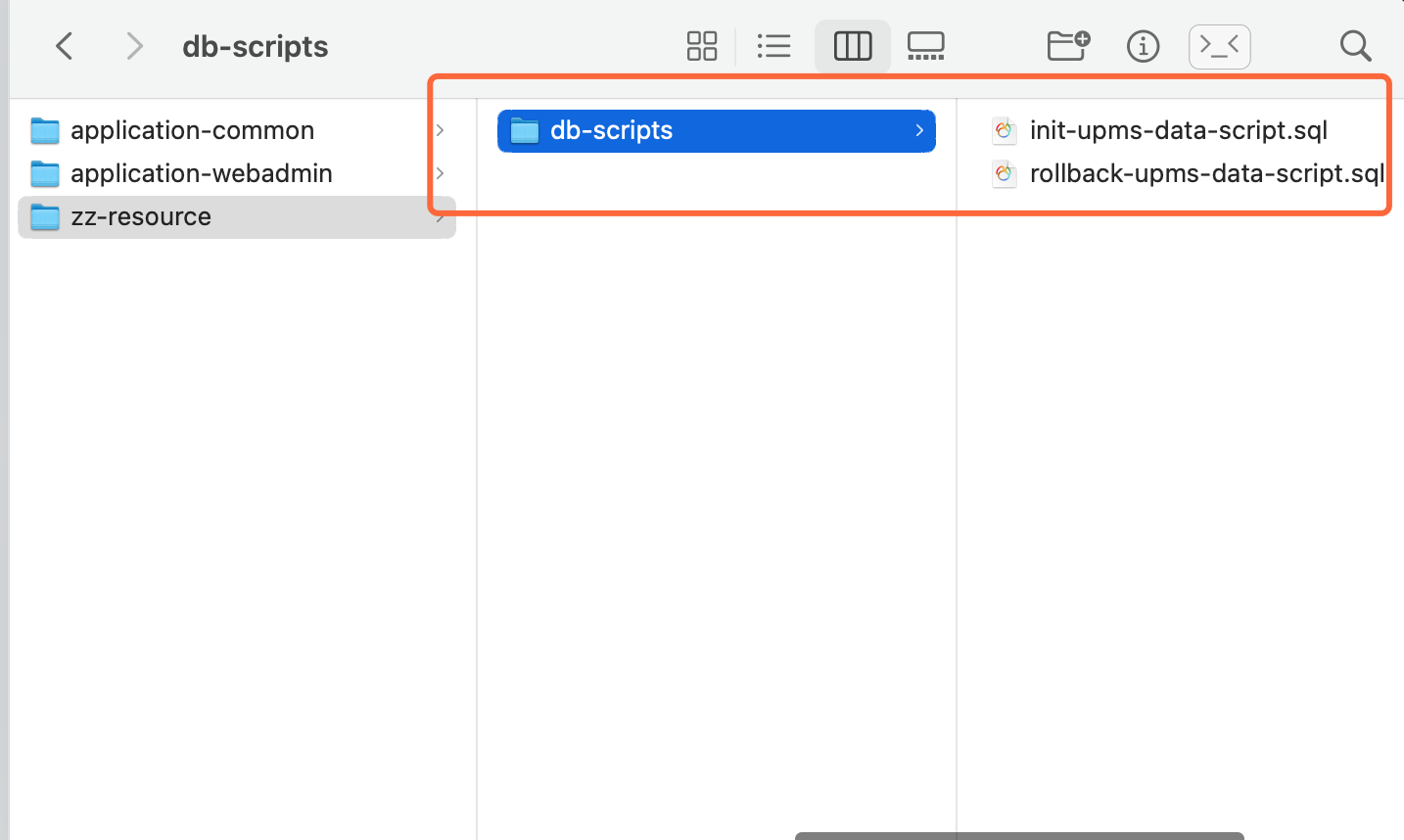Viewport: 1404px width, 840px height.
Task: Select the db-scripts folder row
Action: [x=717, y=130]
